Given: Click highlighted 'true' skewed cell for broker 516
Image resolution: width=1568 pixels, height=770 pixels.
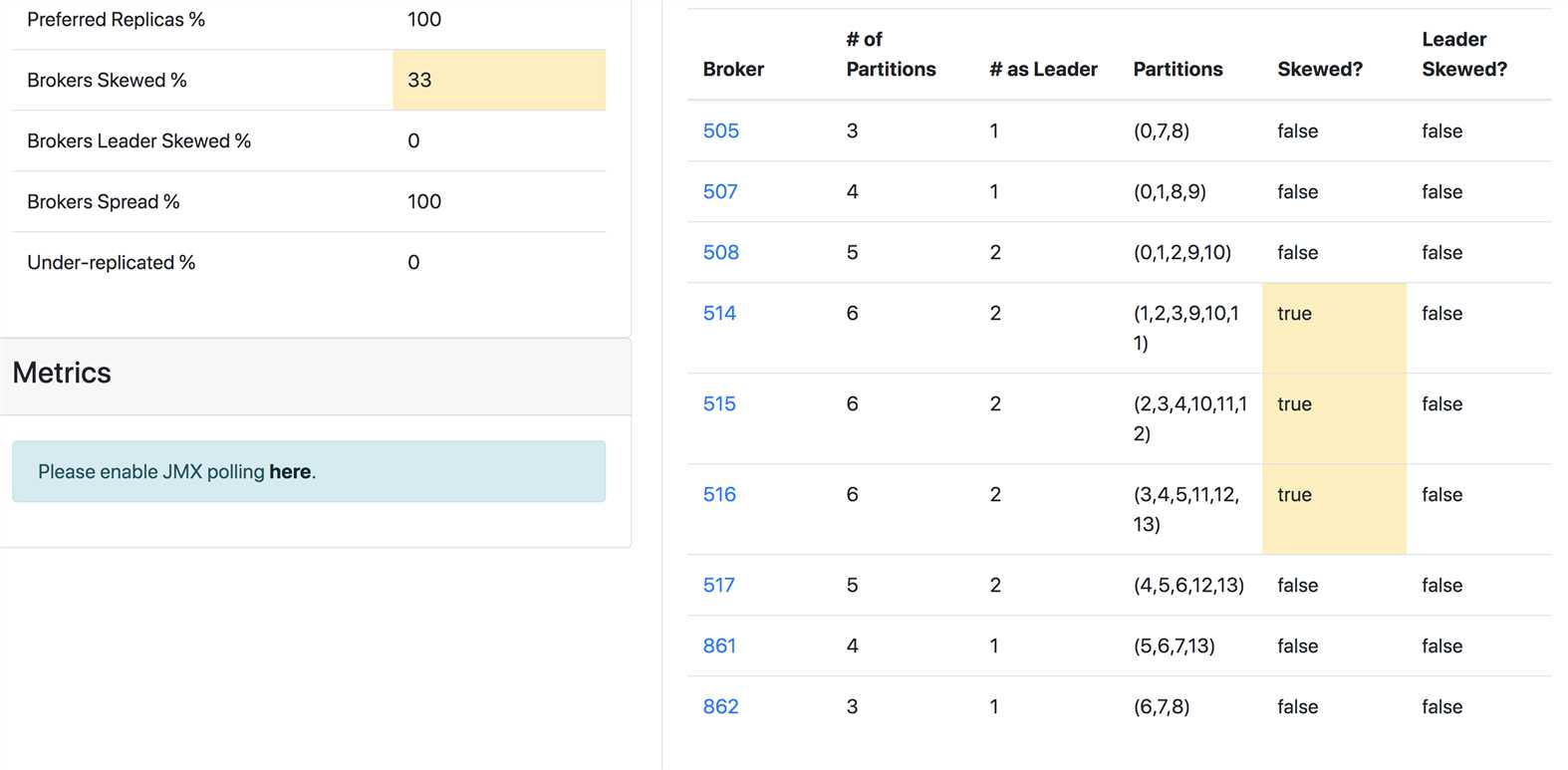Looking at the screenshot, I should (x=1334, y=509).
